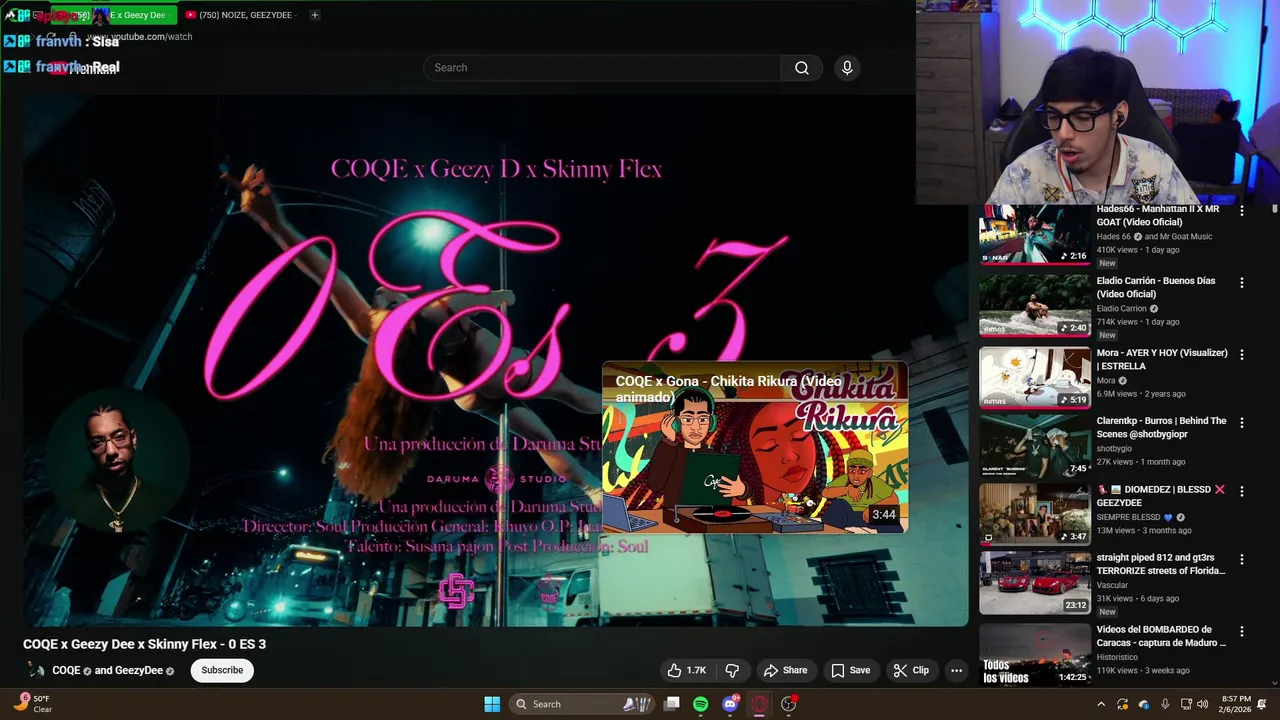Open more actions menu beside Clip

pos(956,670)
